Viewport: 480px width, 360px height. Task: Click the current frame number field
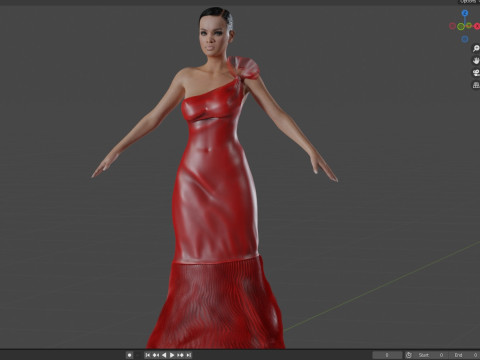[387, 355]
